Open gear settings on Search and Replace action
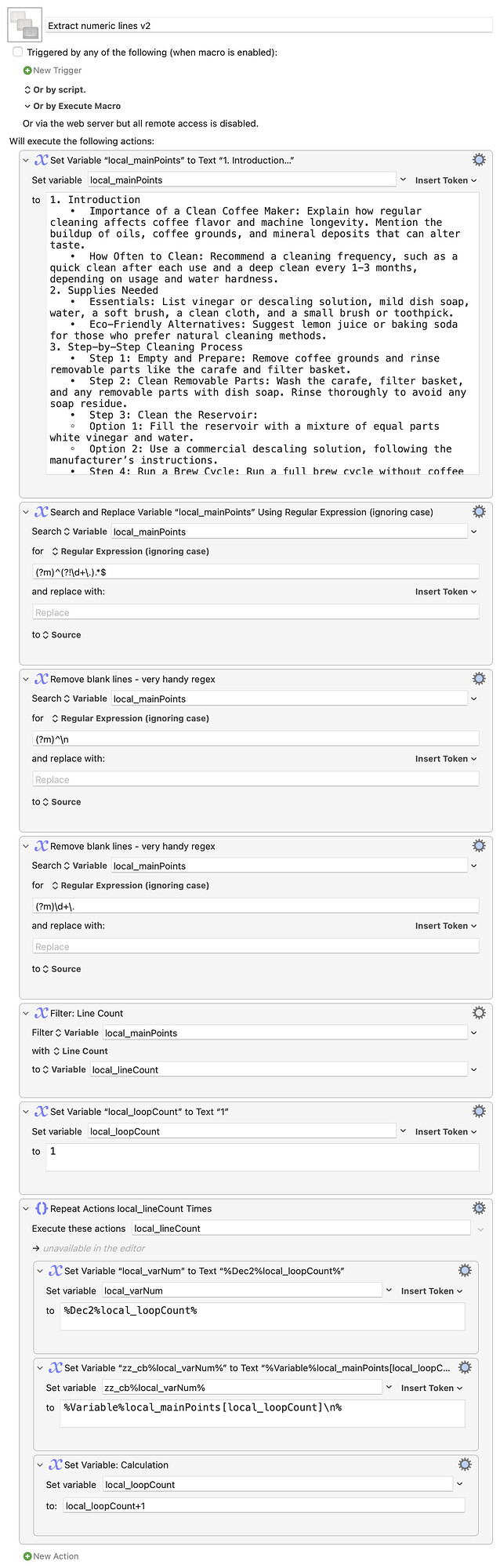This screenshot has height=1568, width=500. (479, 511)
